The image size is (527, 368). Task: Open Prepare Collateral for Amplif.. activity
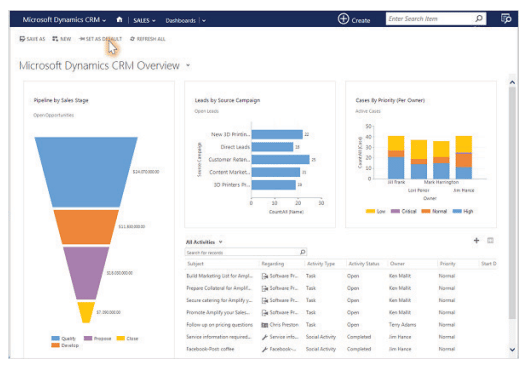click(218, 288)
